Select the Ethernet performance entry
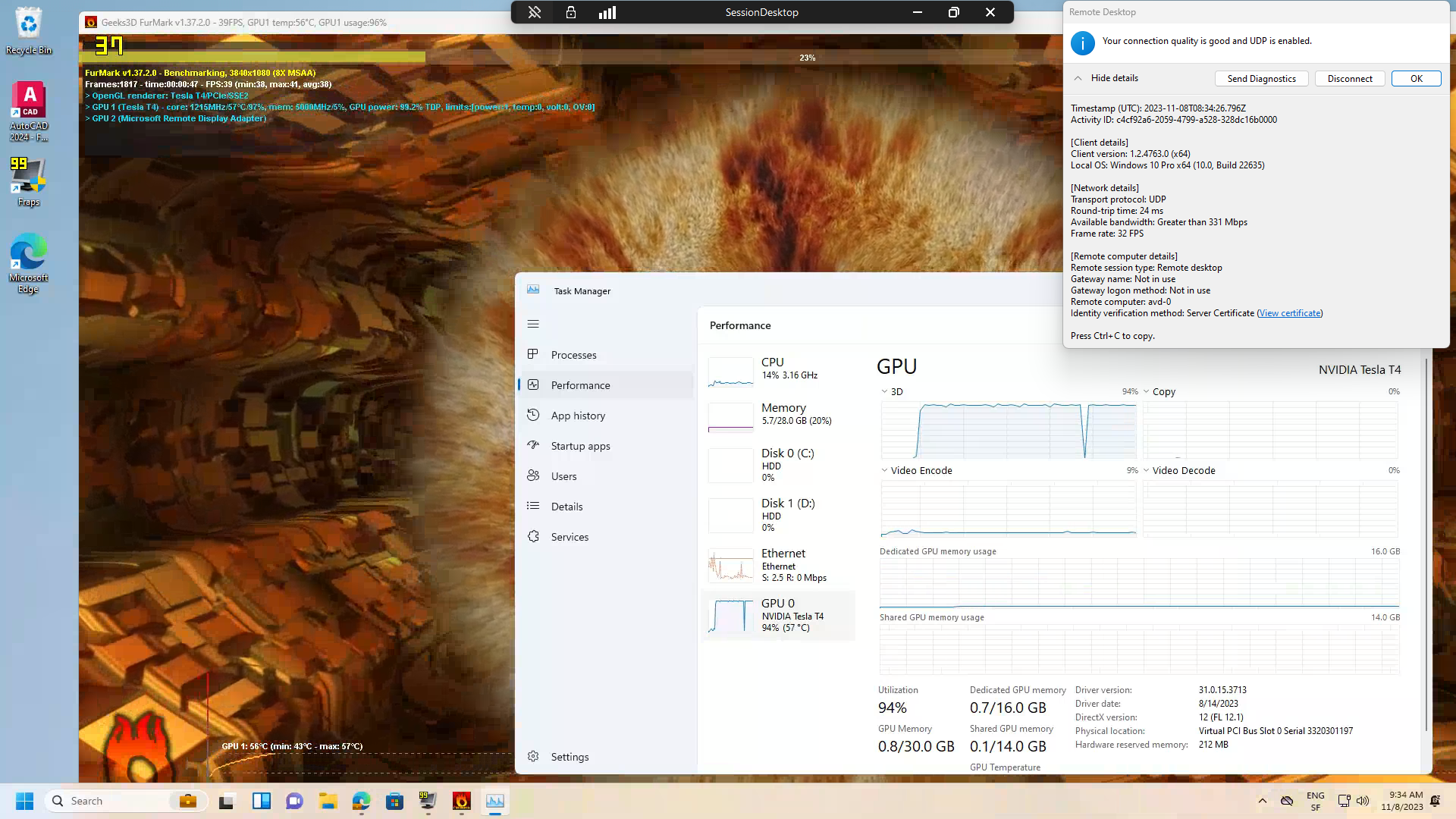1456x819 pixels. pyautogui.click(x=779, y=565)
